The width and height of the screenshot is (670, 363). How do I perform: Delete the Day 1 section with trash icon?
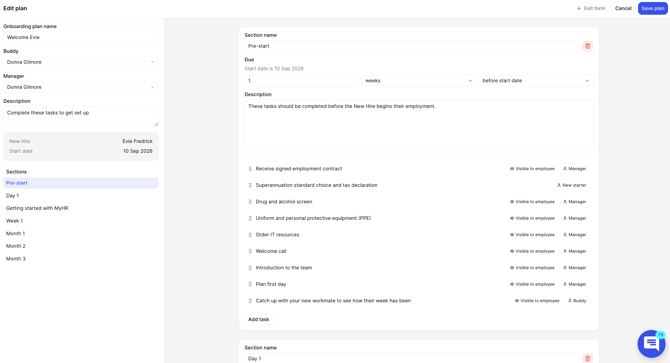pos(588,358)
